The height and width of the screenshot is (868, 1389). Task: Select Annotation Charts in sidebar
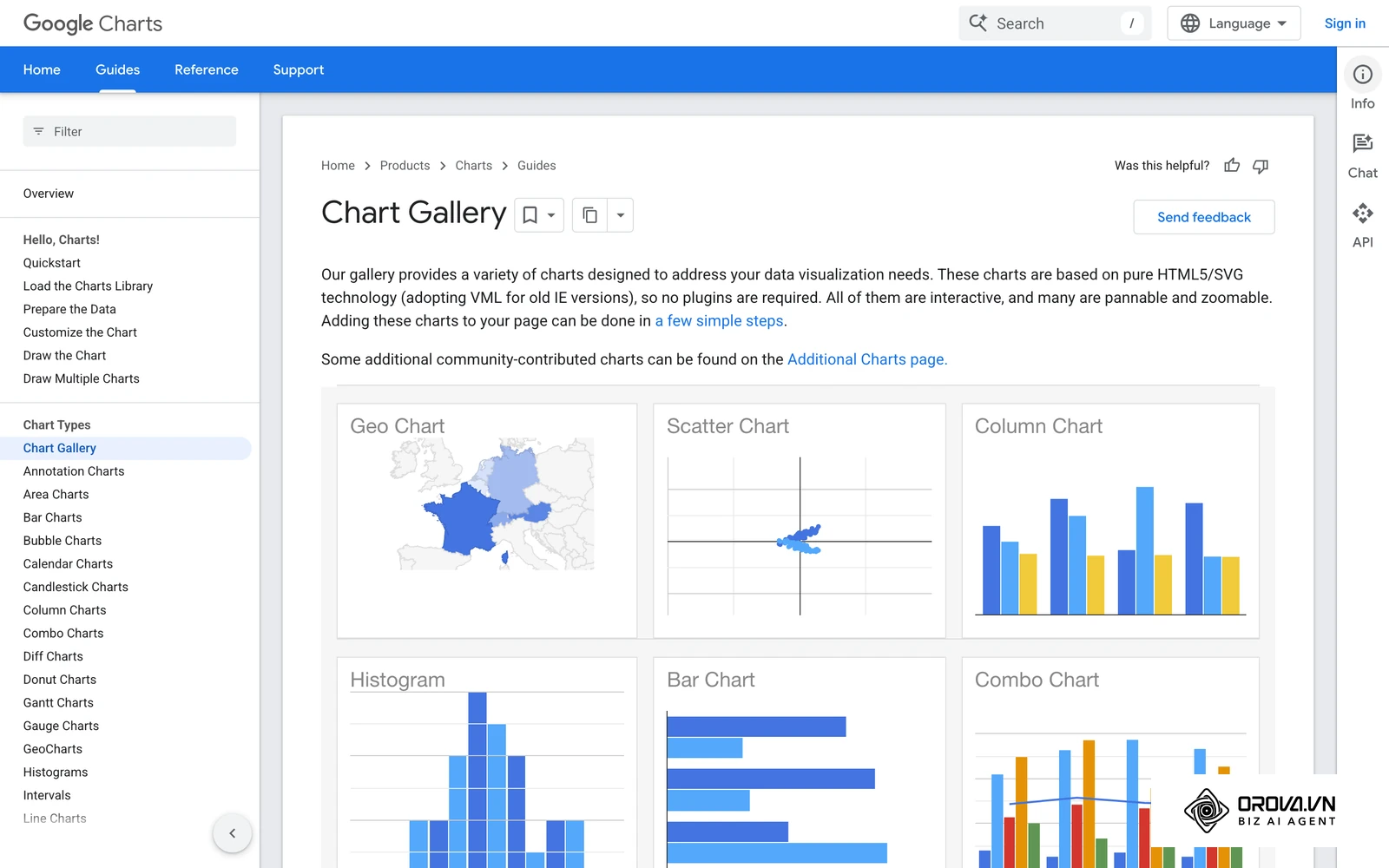click(74, 471)
